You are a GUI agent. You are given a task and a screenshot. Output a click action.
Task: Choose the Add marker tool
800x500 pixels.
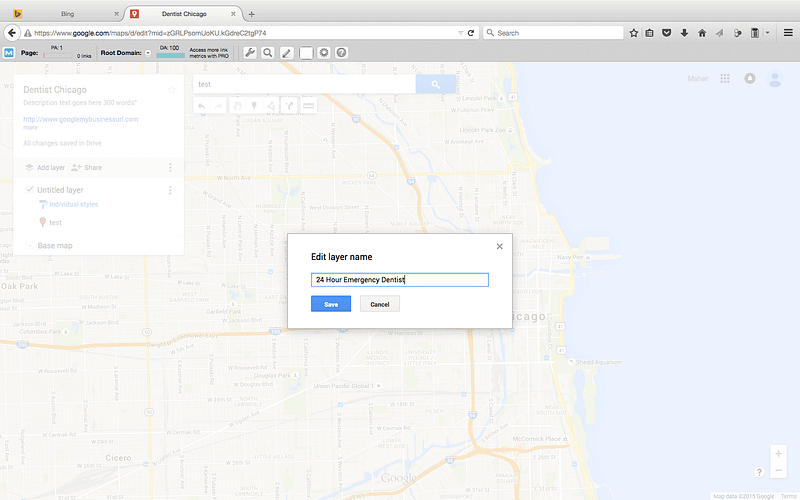254,106
